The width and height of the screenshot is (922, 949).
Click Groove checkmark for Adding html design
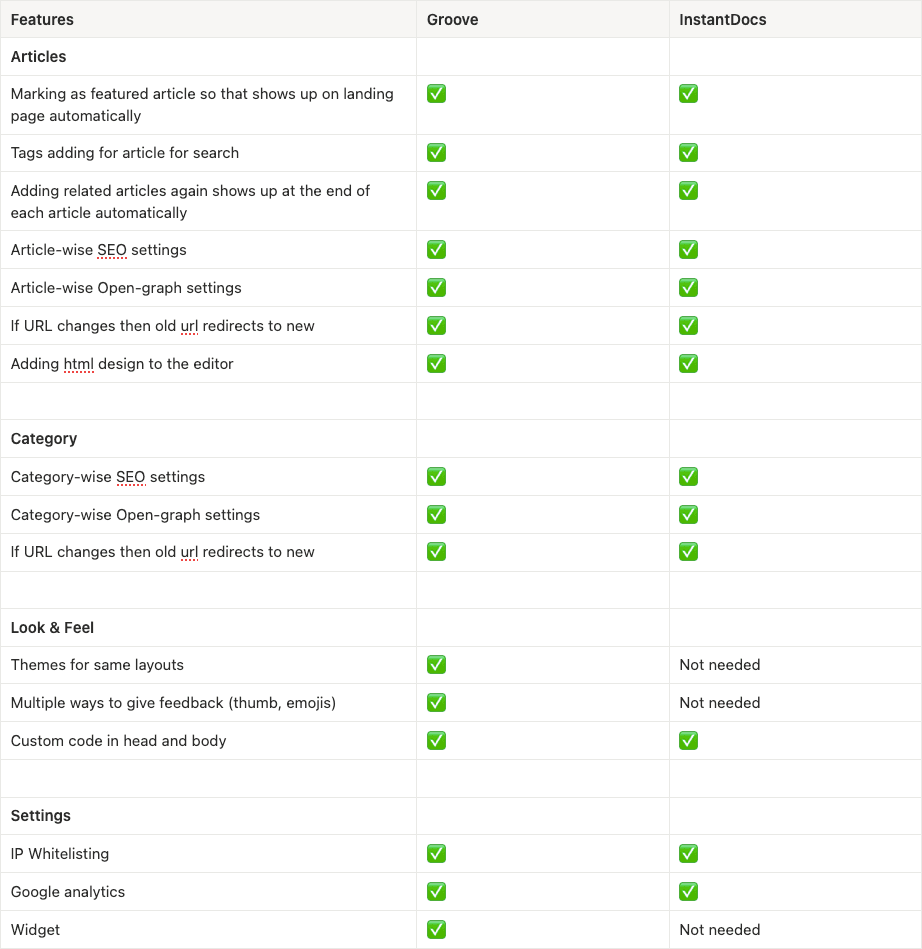pyautogui.click(x=436, y=364)
